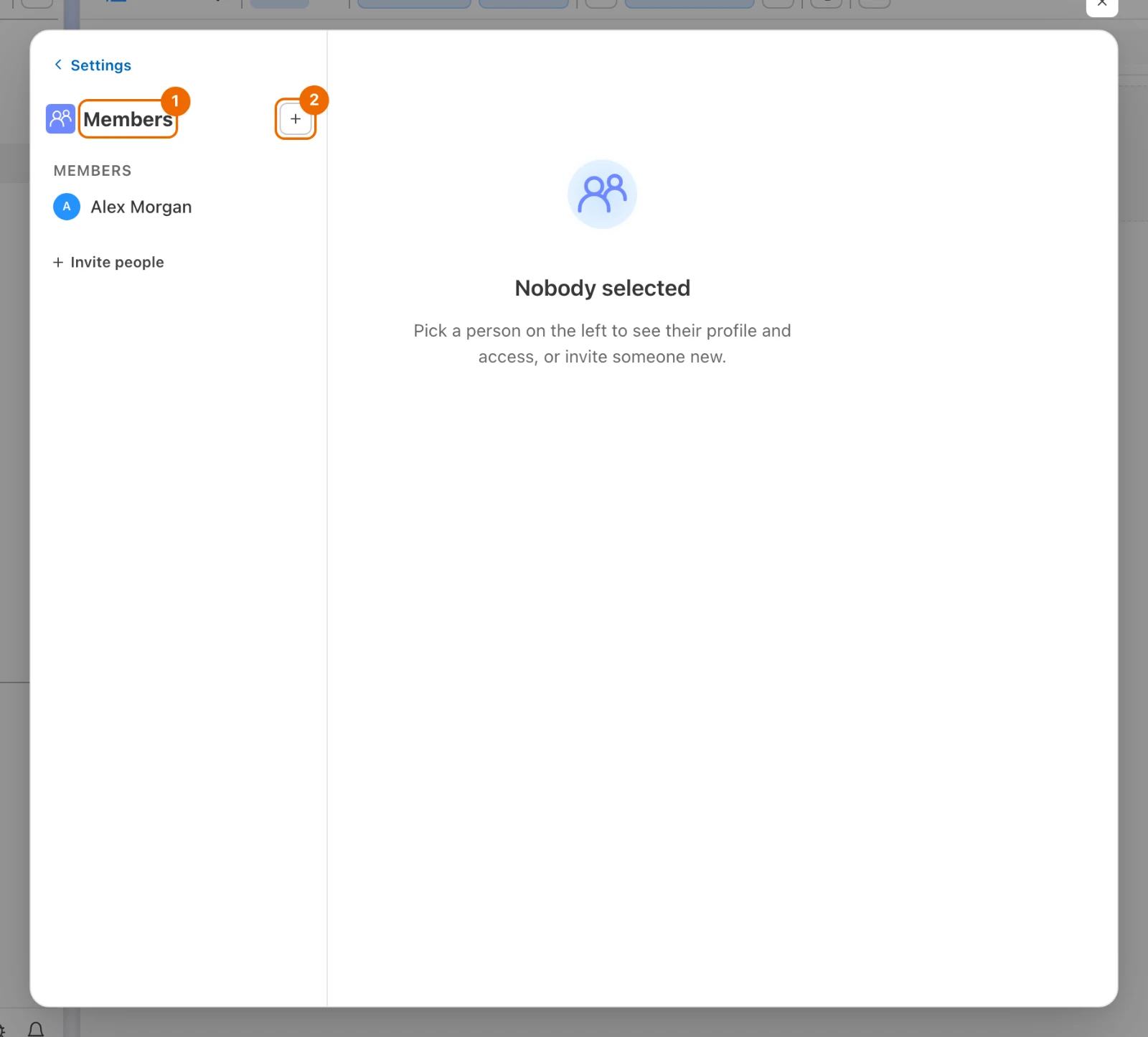Open notifications with the bell icon
The width and height of the screenshot is (1148, 1037).
36,1030
